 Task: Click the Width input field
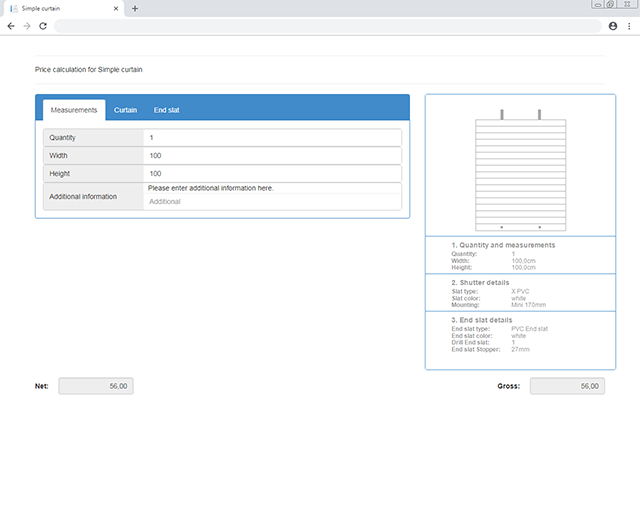[272, 156]
